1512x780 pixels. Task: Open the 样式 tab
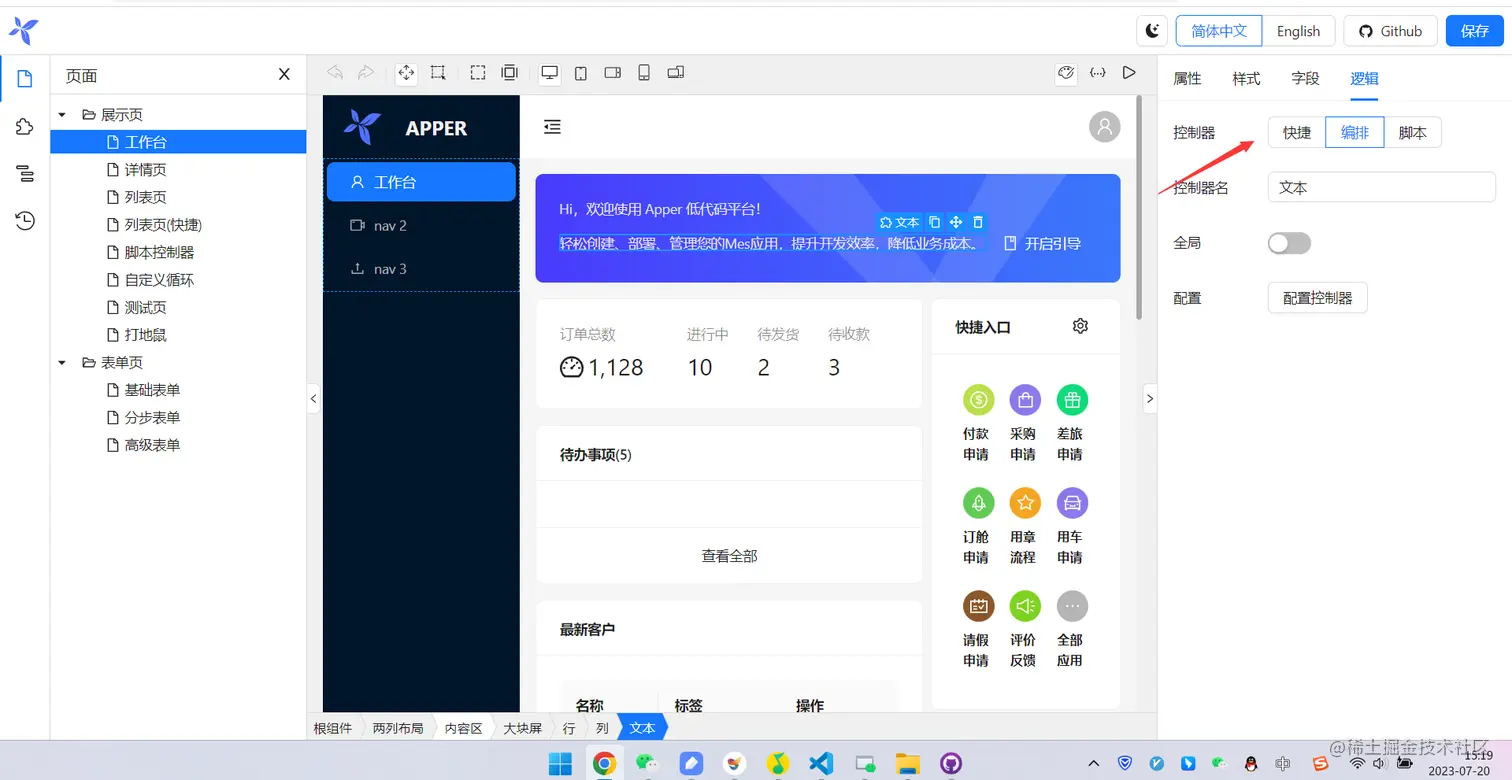pyautogui.click(x=1246, y=78)
